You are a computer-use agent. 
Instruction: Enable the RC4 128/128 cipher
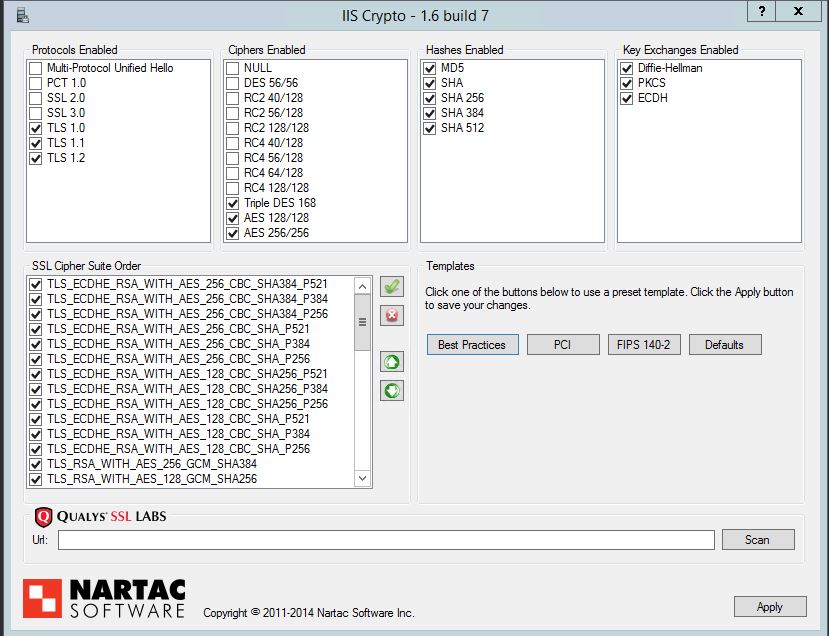[x=233, y=188]
